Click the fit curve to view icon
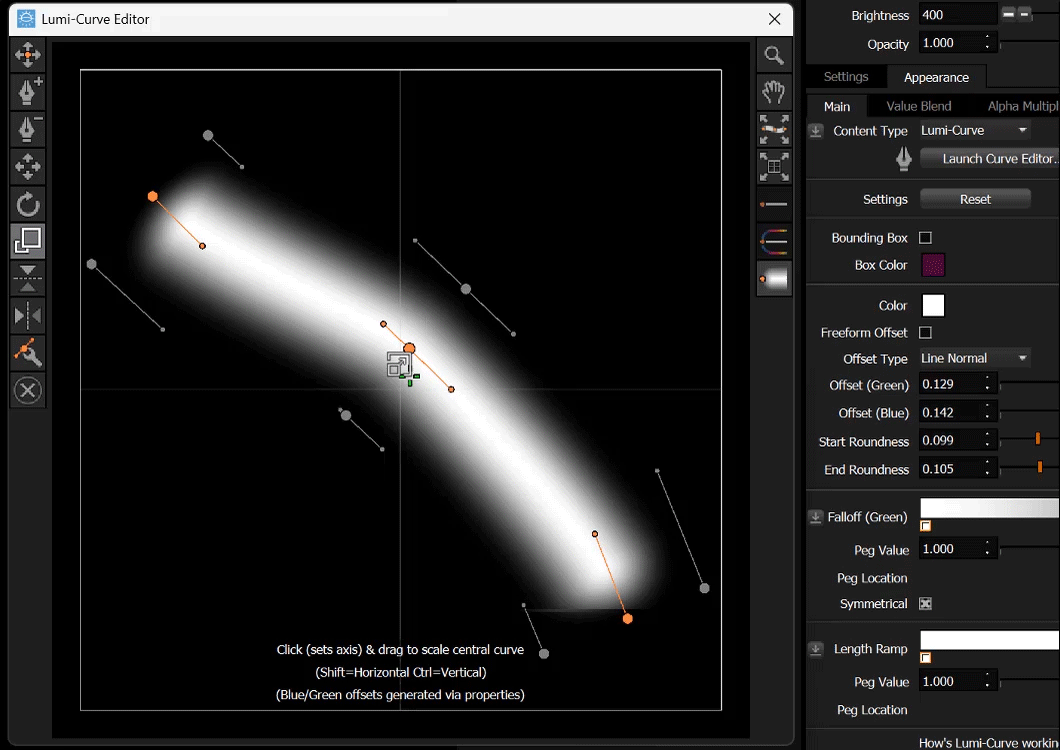This screenshot has width=1060, height=750. (774, 129)
